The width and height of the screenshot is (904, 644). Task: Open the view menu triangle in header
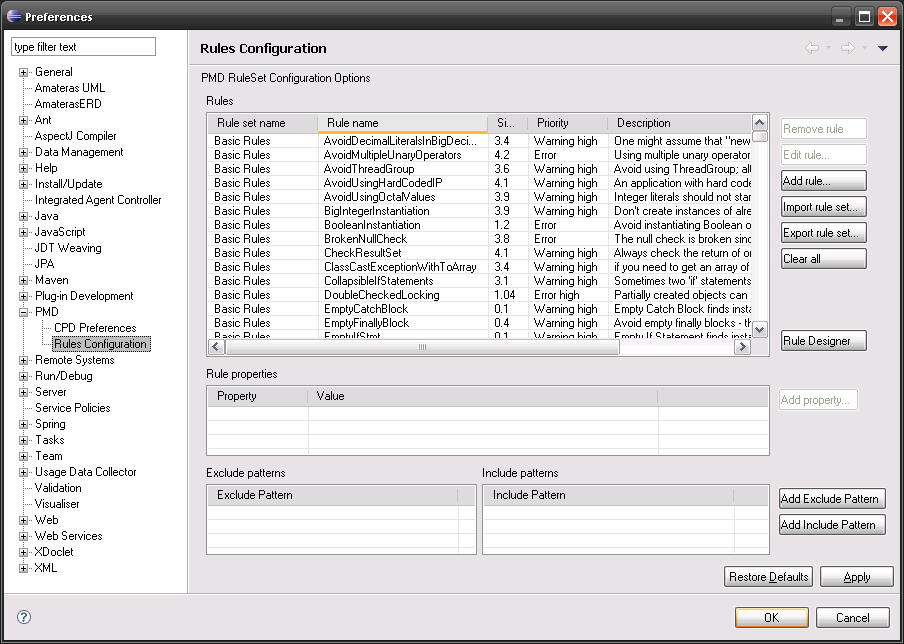coord(882,48)
